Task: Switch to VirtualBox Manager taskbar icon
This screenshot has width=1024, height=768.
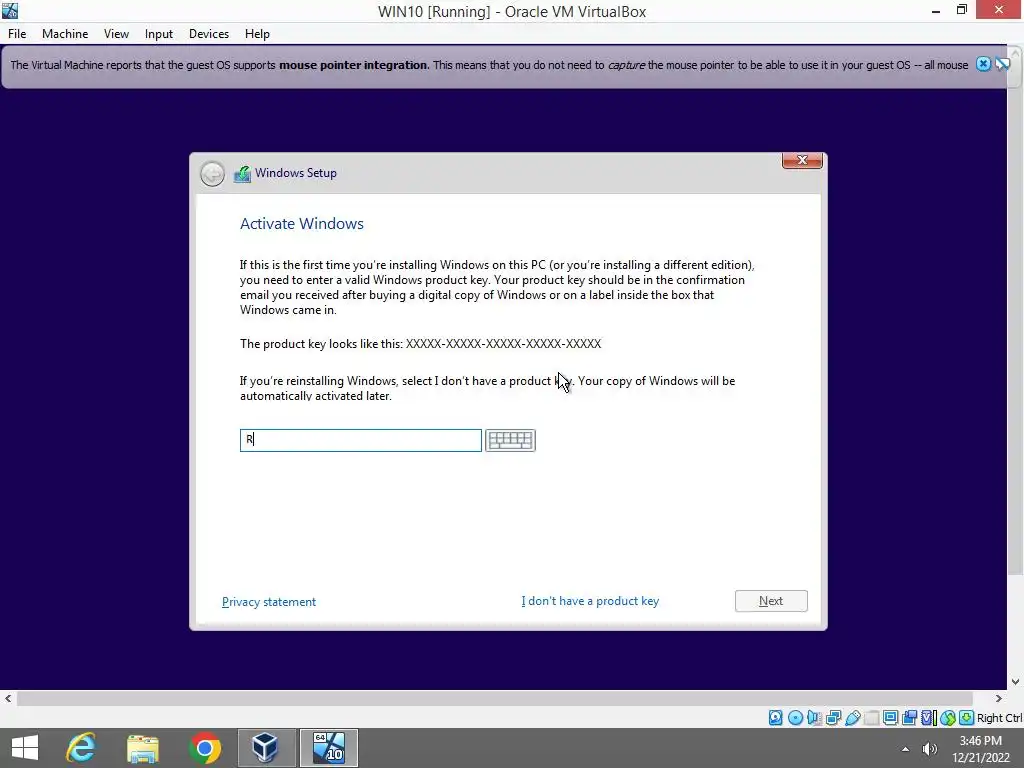Action: click(265, 748)
